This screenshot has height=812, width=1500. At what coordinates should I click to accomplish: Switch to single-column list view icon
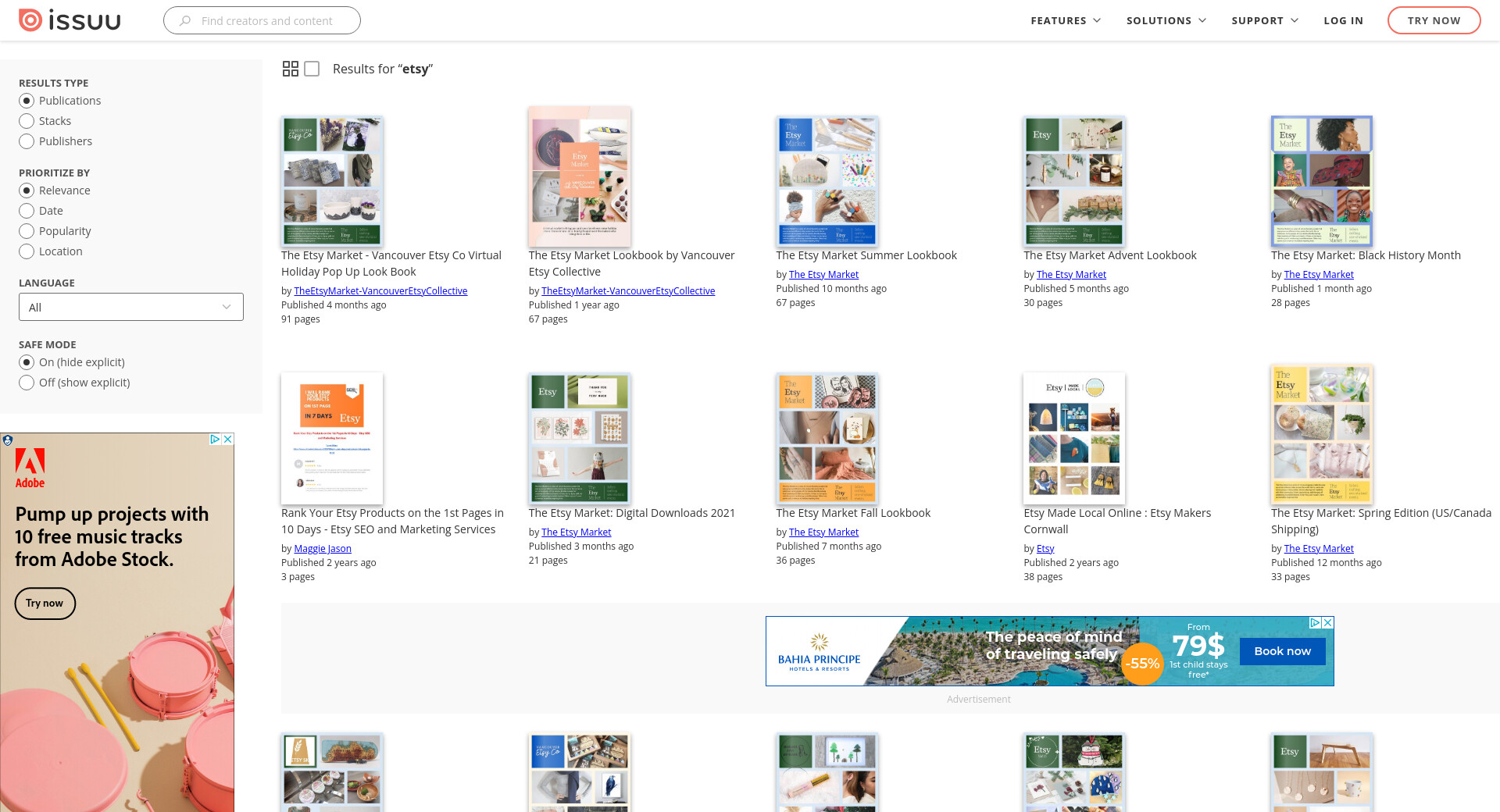pos(312,69)
